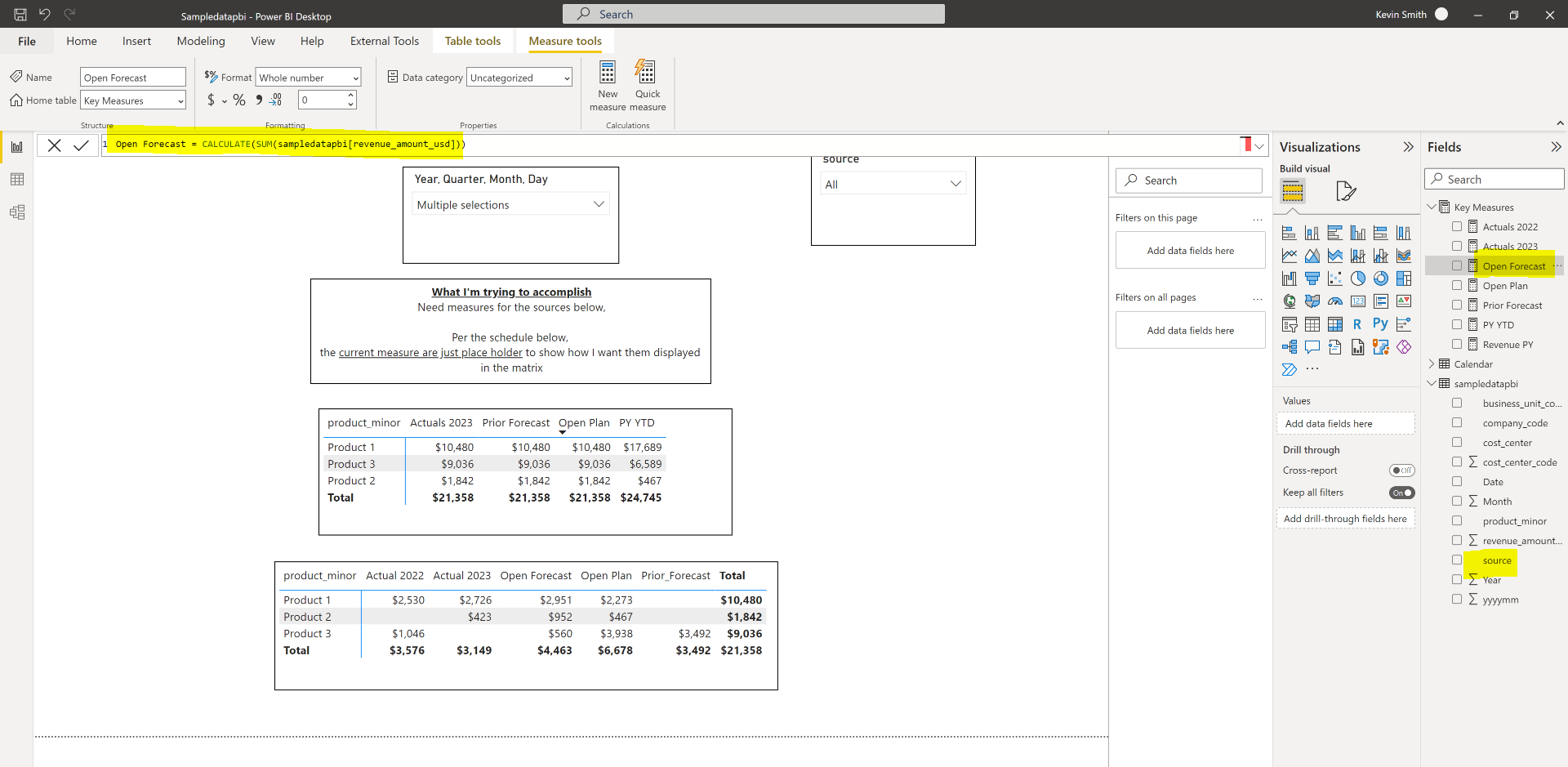The width and height of the screenshot is (1568, 767).
Task: Open the Format visual pane icon
Action: pos(1345,191)
